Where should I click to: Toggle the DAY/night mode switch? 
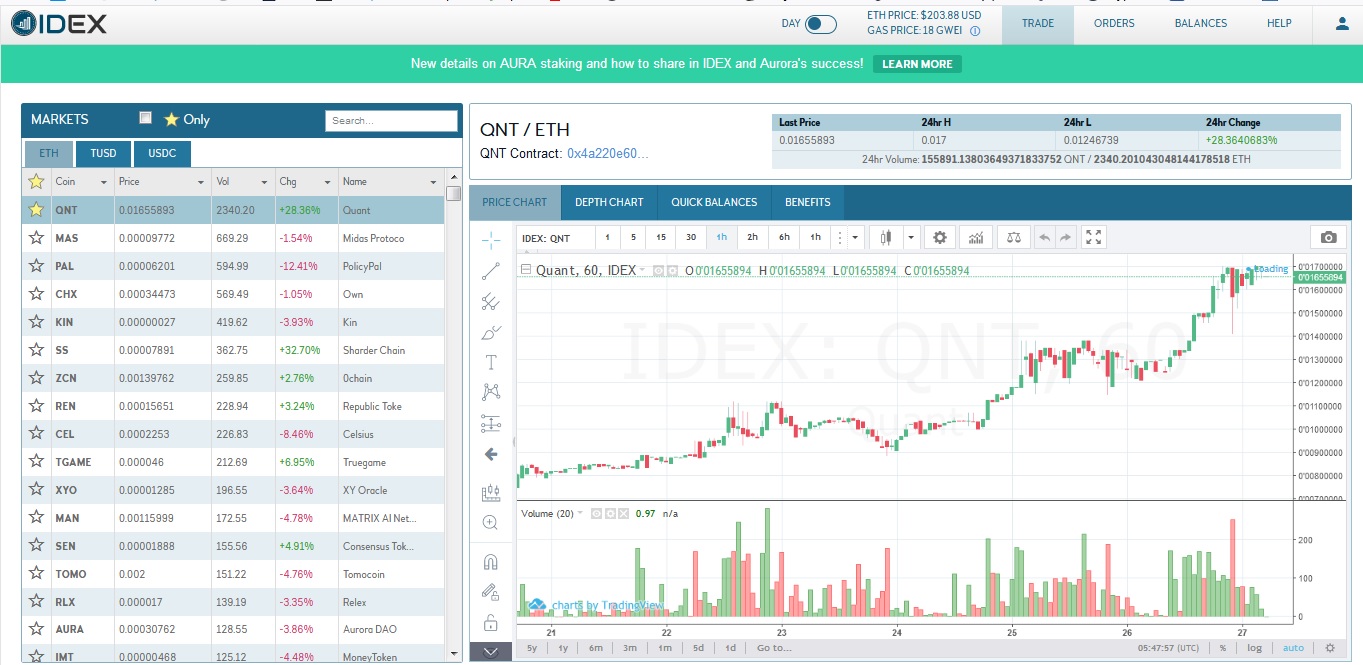(x=820, y=24)
